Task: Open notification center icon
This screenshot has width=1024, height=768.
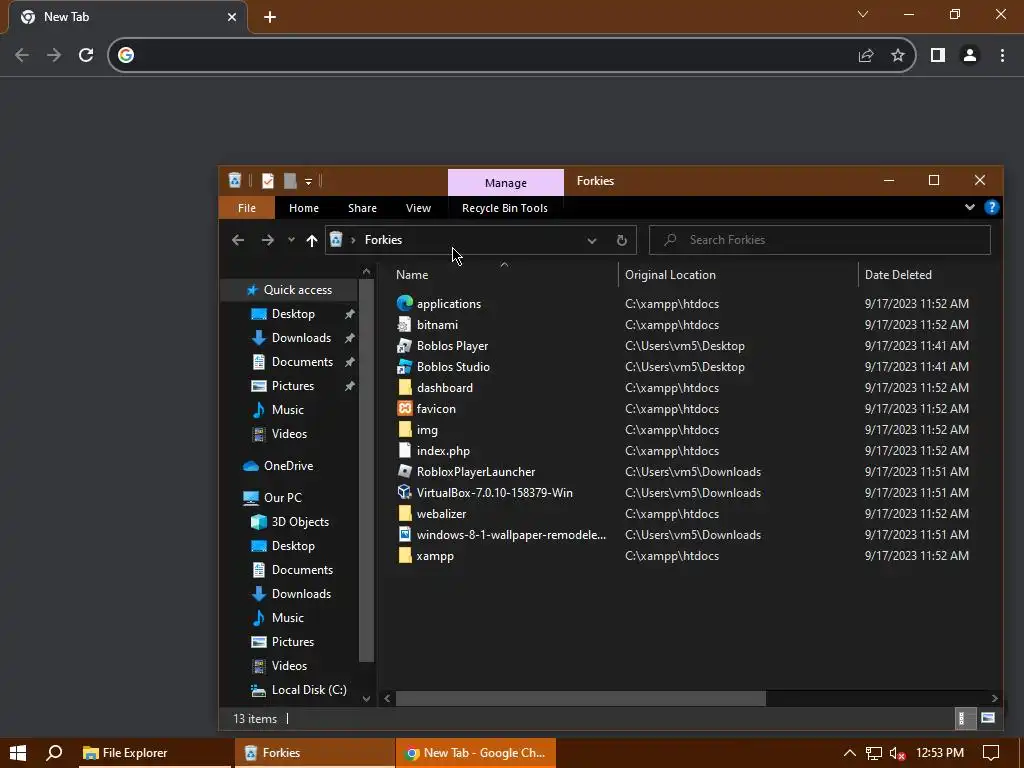Action: point(991,753)
